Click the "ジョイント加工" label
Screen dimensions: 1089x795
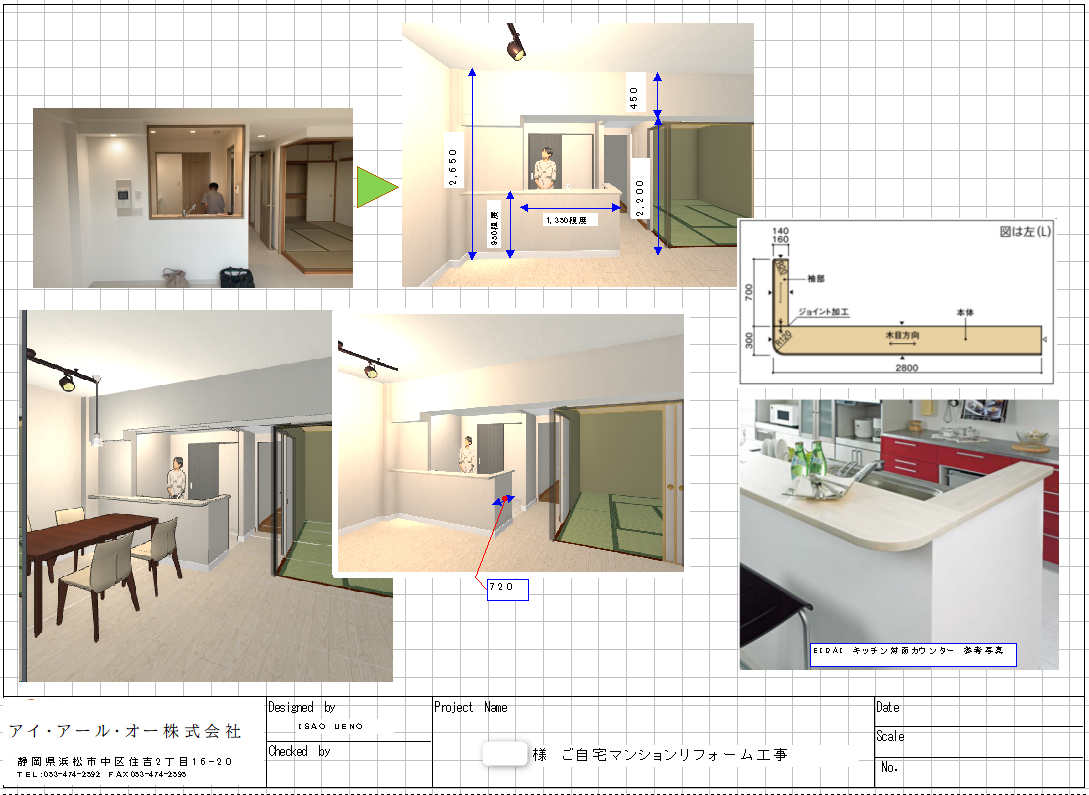pos(823,312)
